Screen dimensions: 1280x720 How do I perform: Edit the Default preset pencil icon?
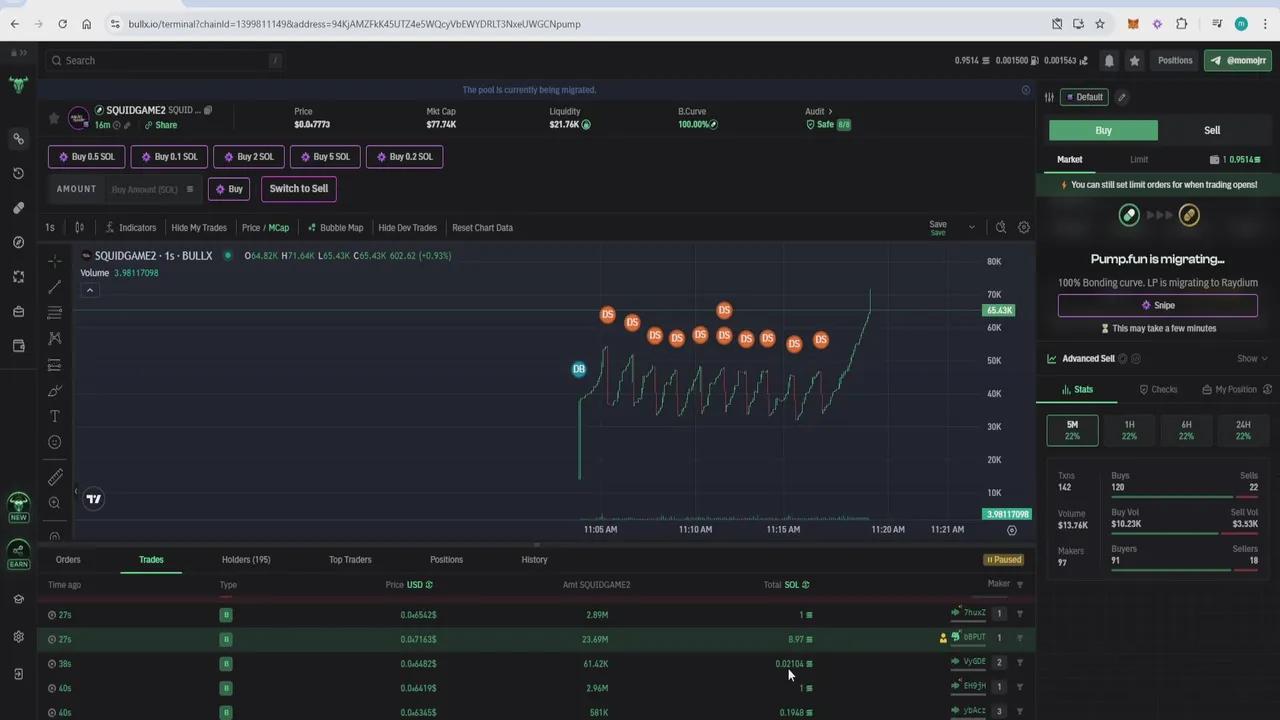(x=1122, y=97)
